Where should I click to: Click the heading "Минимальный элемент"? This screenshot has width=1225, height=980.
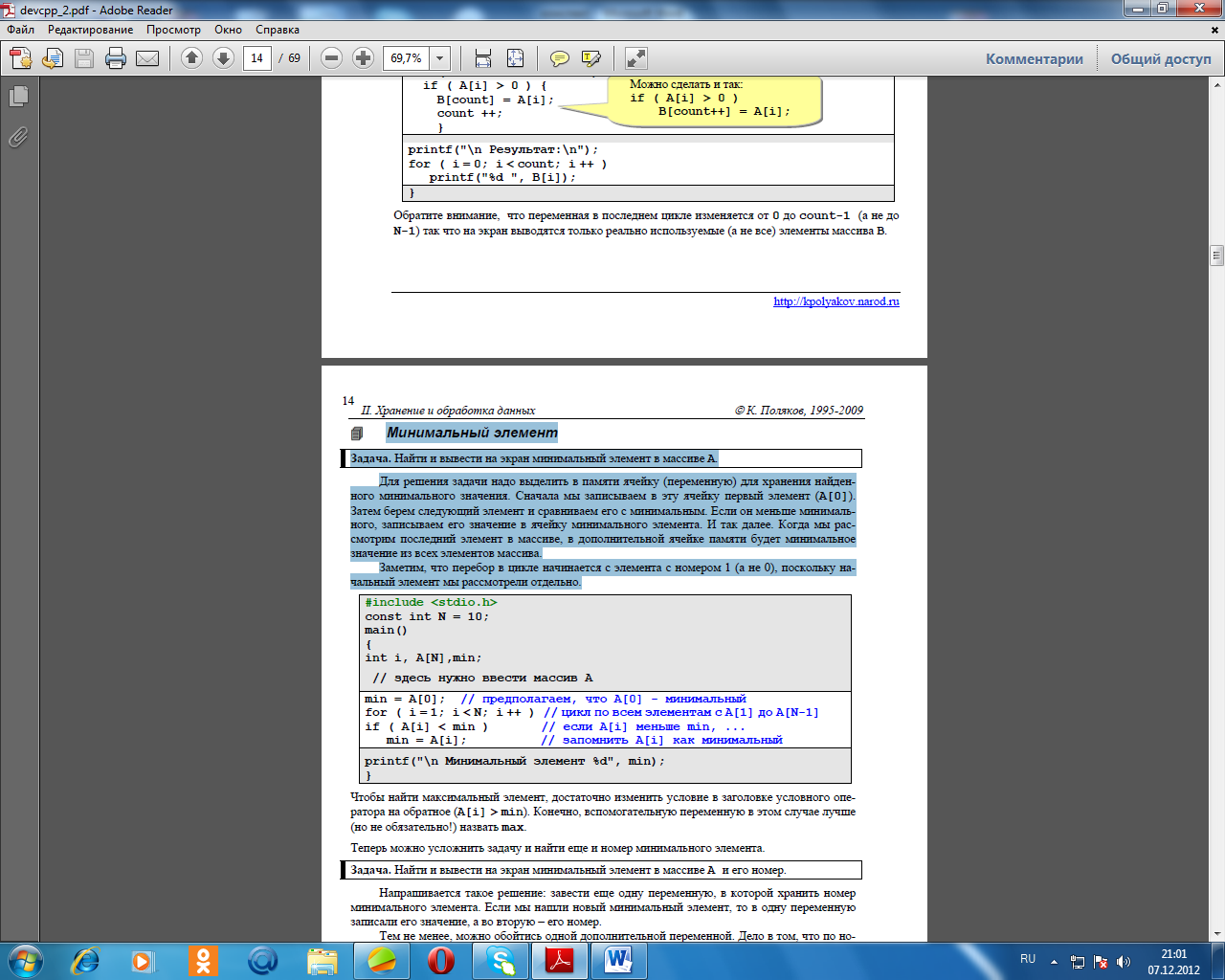point(472,433)
